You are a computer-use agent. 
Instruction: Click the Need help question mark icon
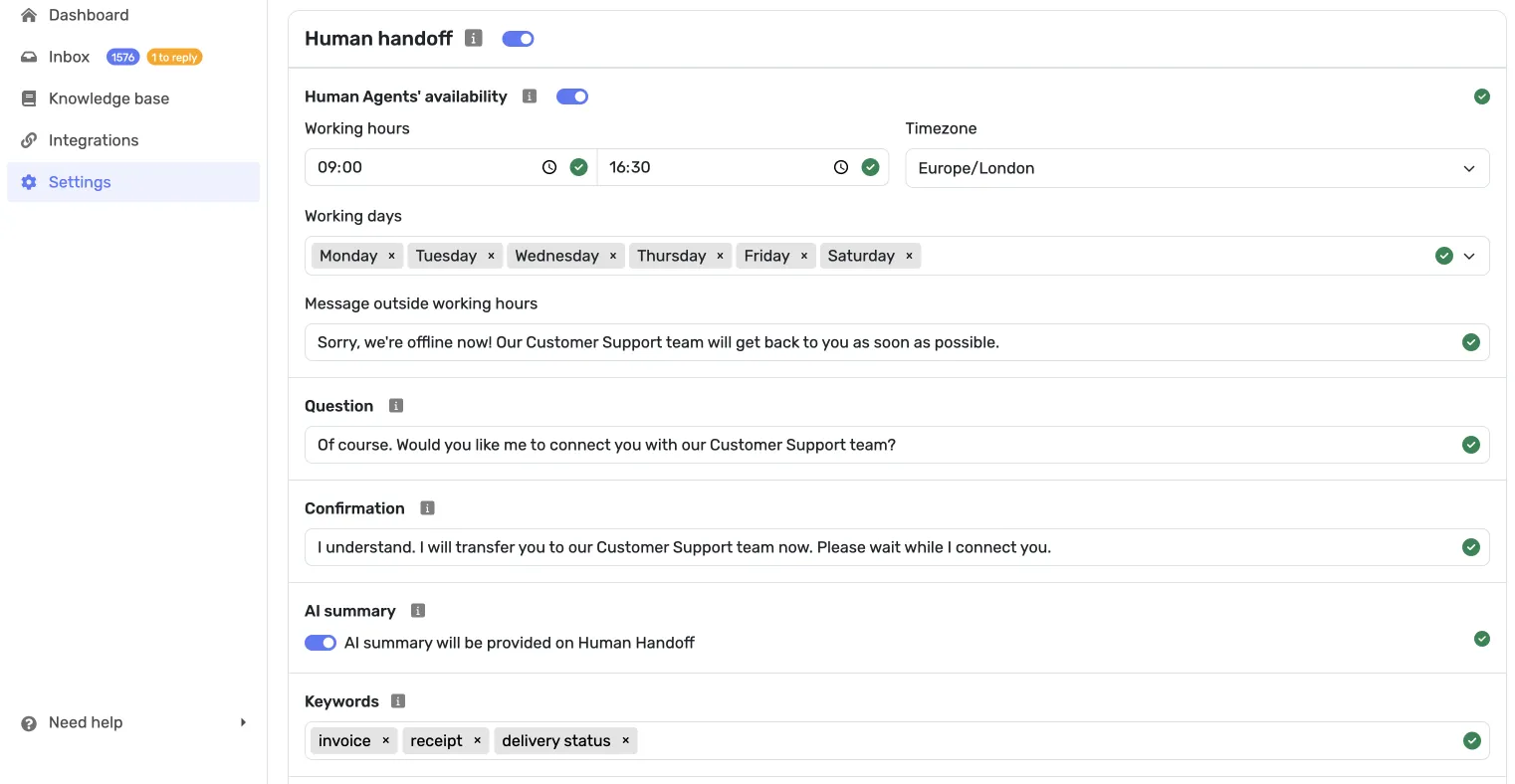pyautogui.click(x=29, y=723)
